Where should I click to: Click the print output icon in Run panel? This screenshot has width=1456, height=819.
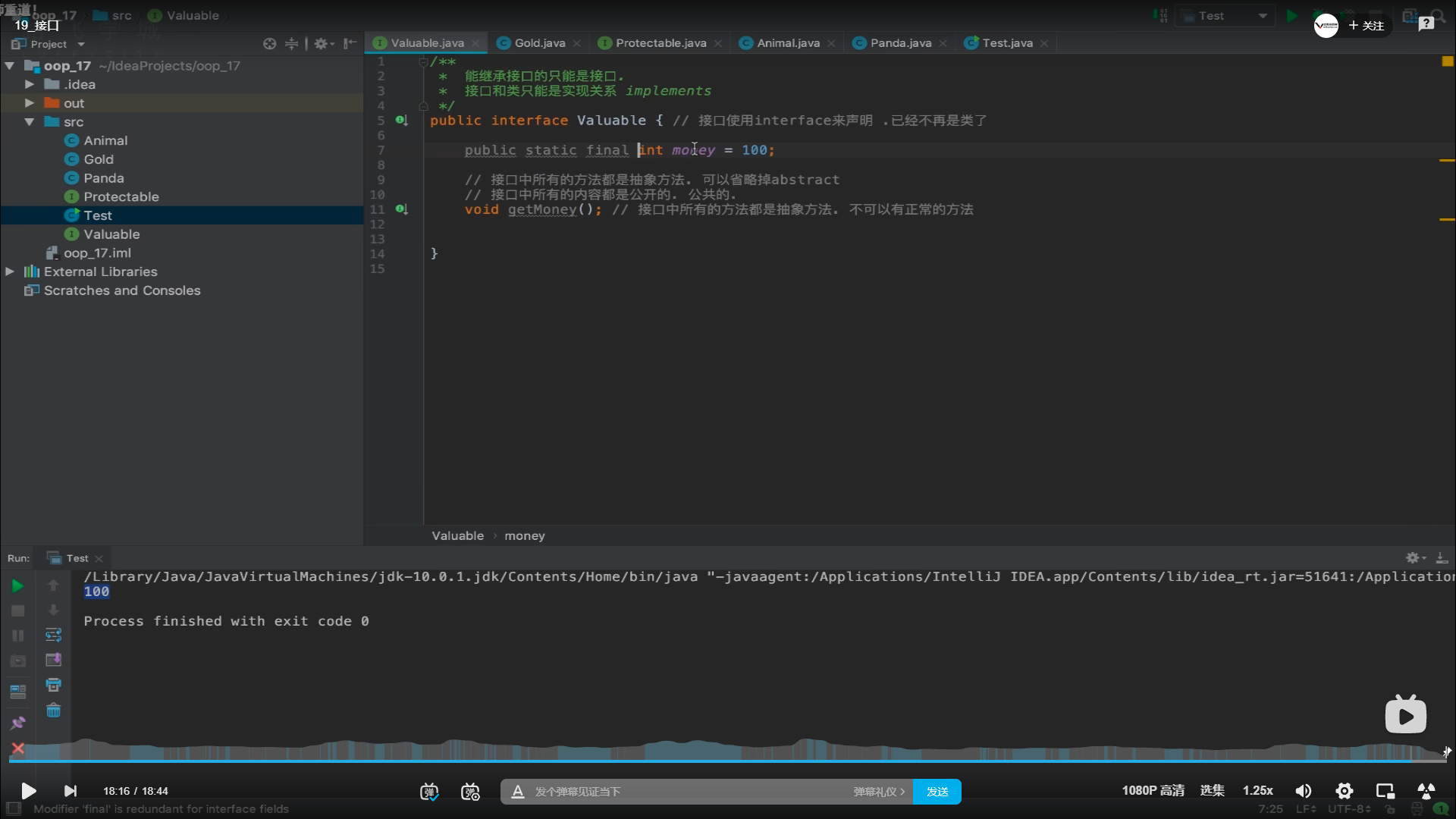click(x=53, y=685)
